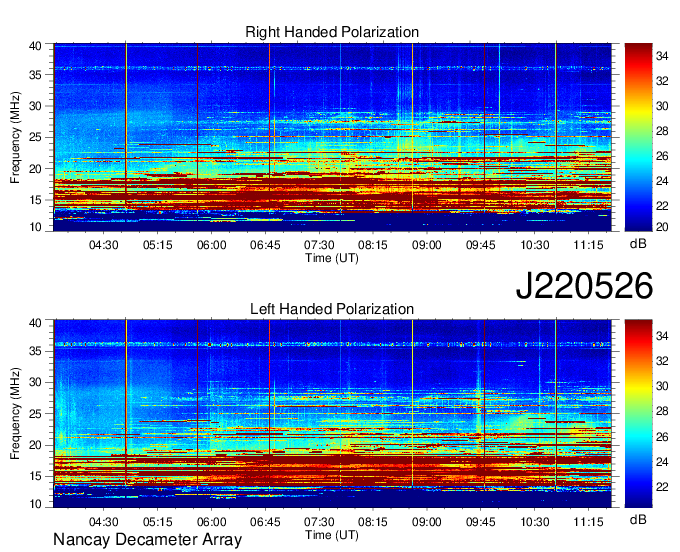
Task: Click the right-handed plot's Frequency (MHz) axis label
Action: tap(15, 137)
